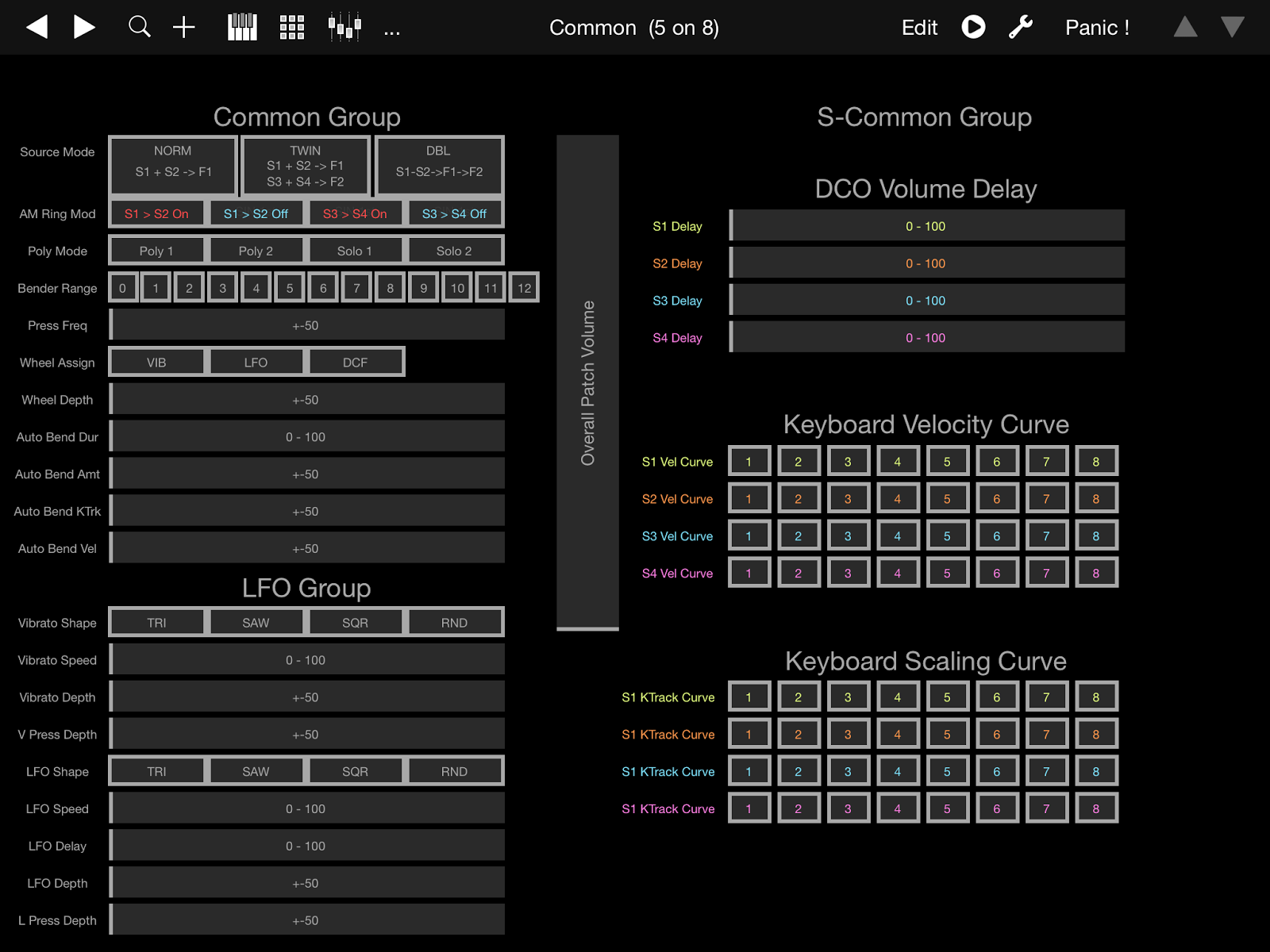Click the S3 Delay slider
The image size is (1270, 952).
pos(926,301)
